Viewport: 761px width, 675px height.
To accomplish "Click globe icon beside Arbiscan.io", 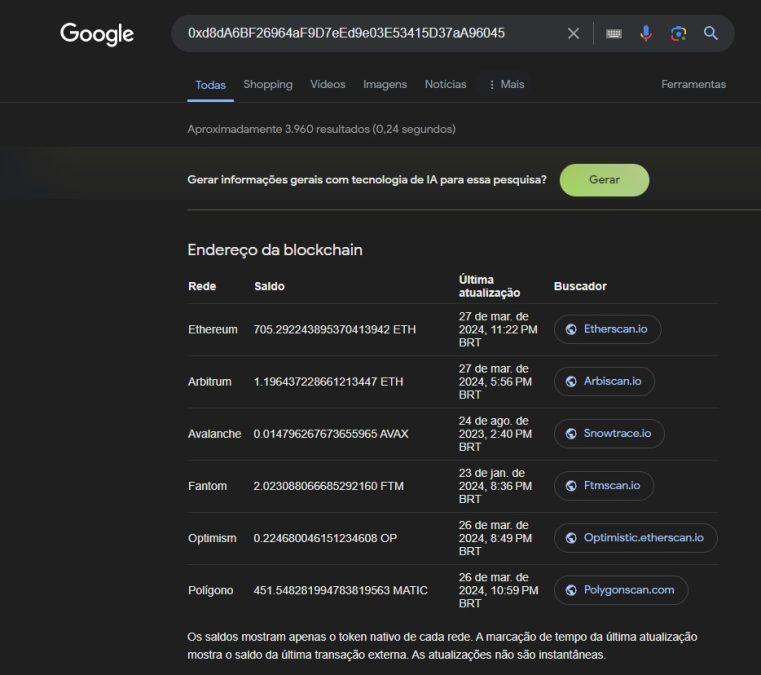I will (571, 381).
